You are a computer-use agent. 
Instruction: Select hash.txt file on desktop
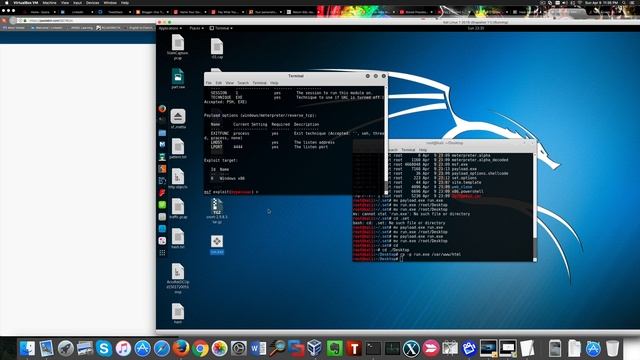pyautogui.click(x=178, y=239)
